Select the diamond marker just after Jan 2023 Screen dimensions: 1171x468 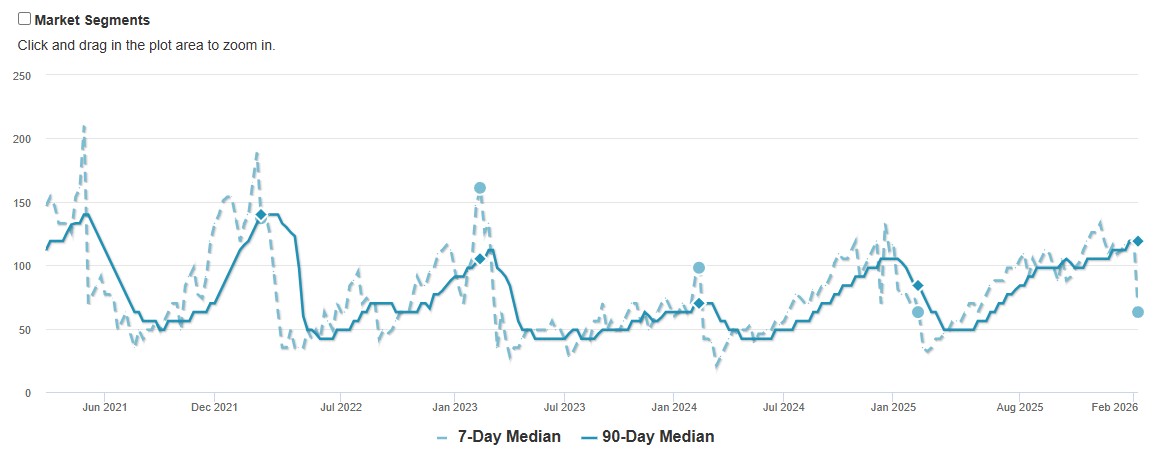[480, 259]
